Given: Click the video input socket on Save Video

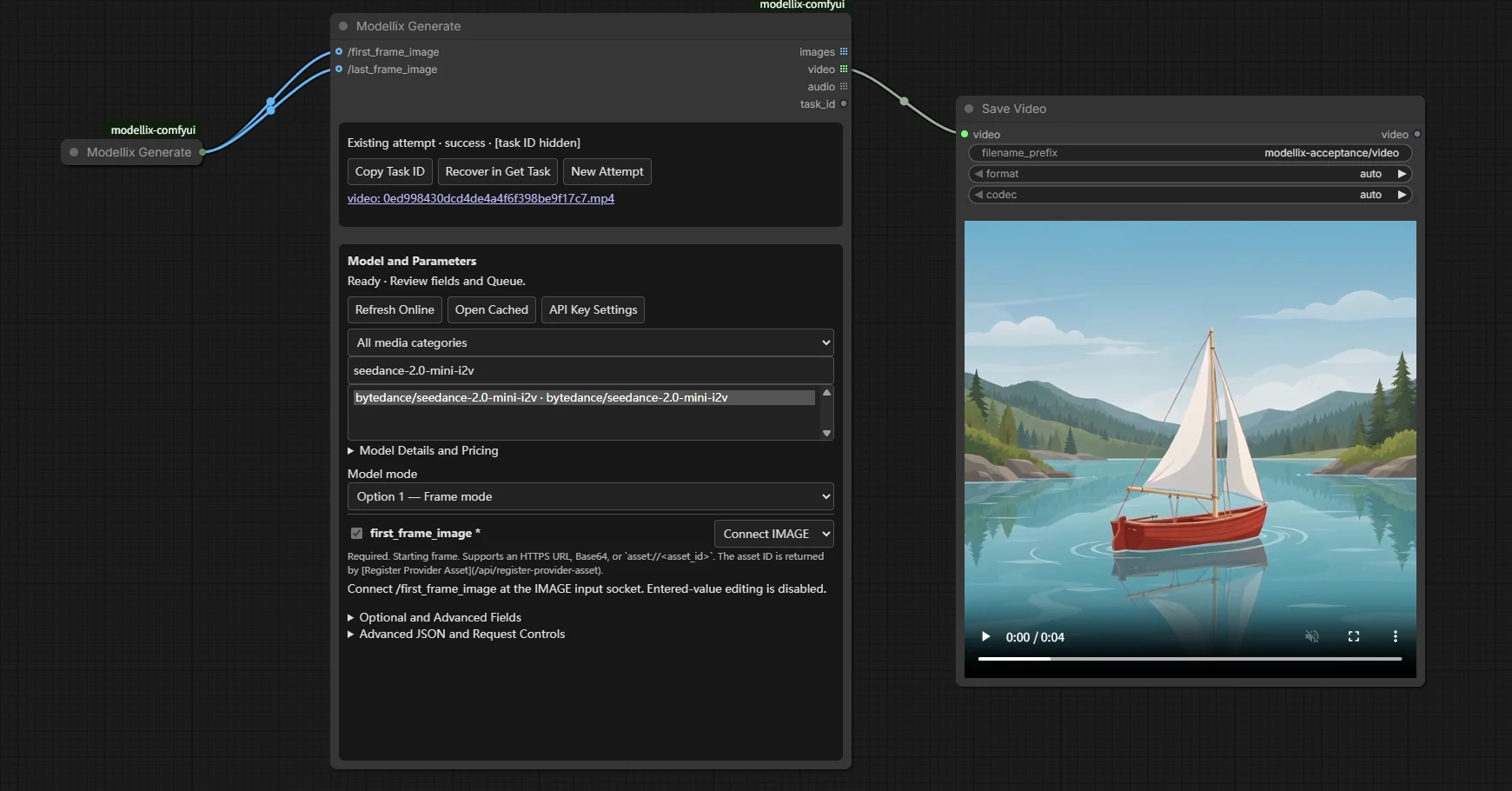Looking at the screenshot, I should pyautogui.click(x=965, y=134).
